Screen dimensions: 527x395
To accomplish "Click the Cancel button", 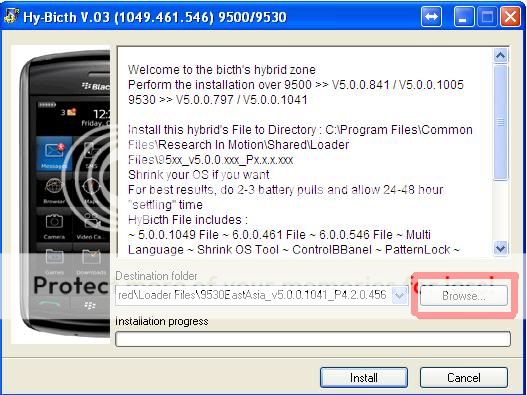I will [x=463, y=378].
